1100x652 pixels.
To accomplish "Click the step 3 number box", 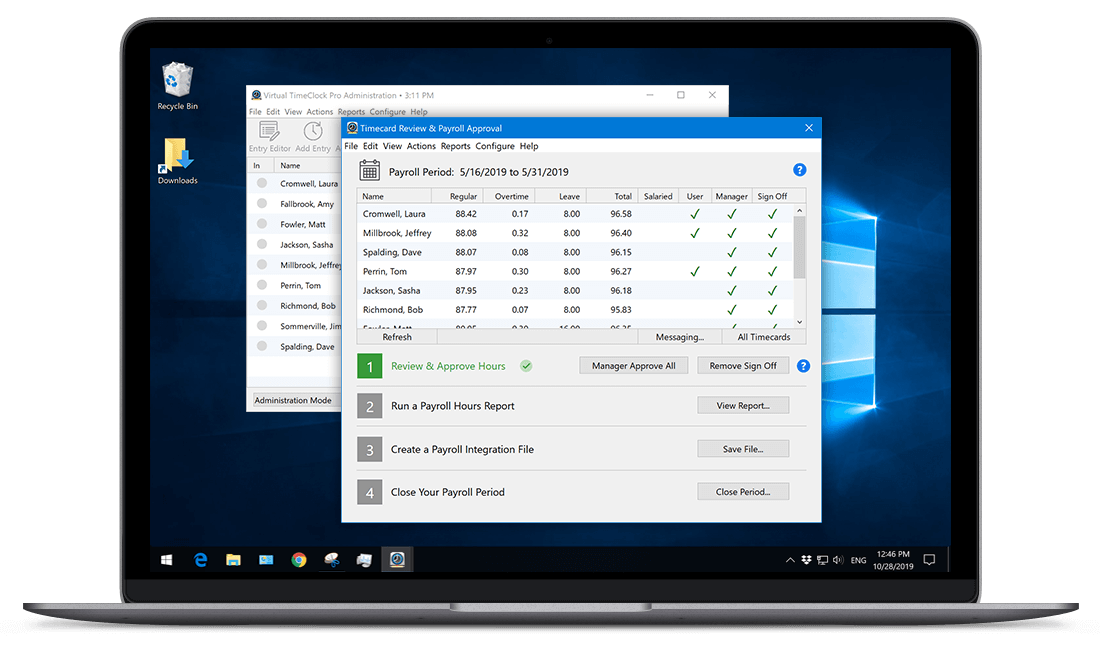I will pos(370,450).
